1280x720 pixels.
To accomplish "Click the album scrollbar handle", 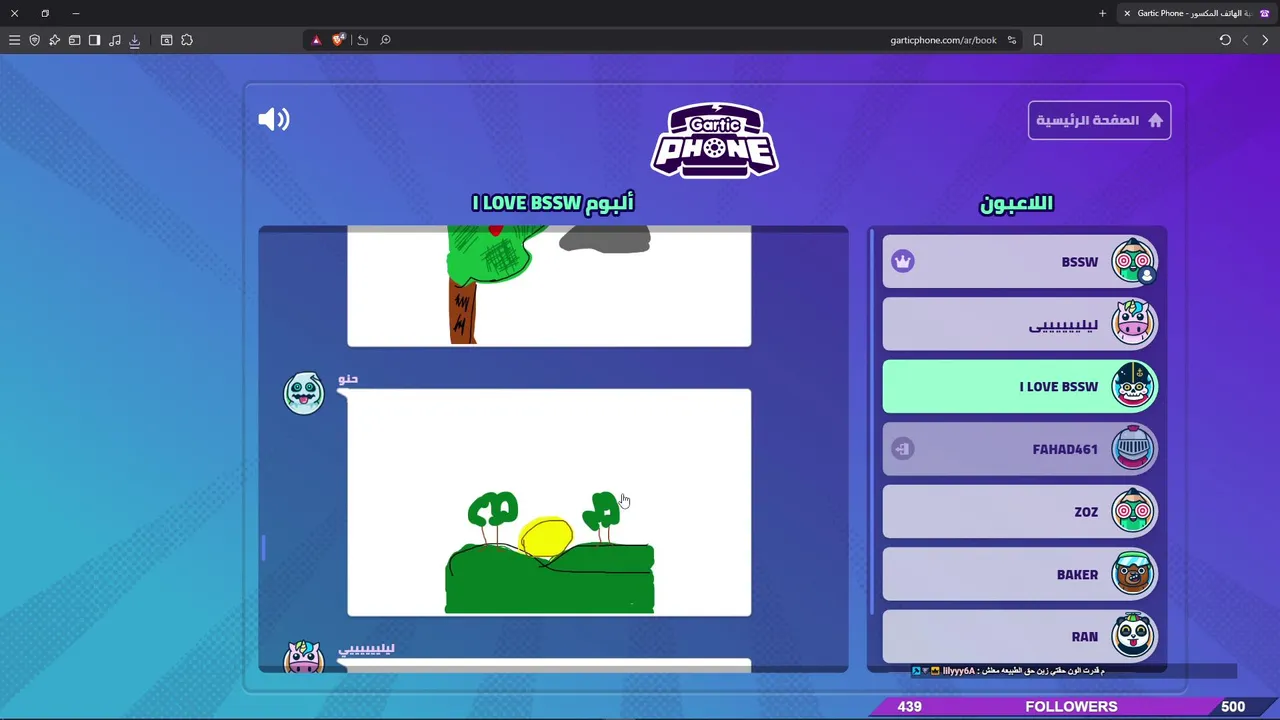I will coord(264,548).
